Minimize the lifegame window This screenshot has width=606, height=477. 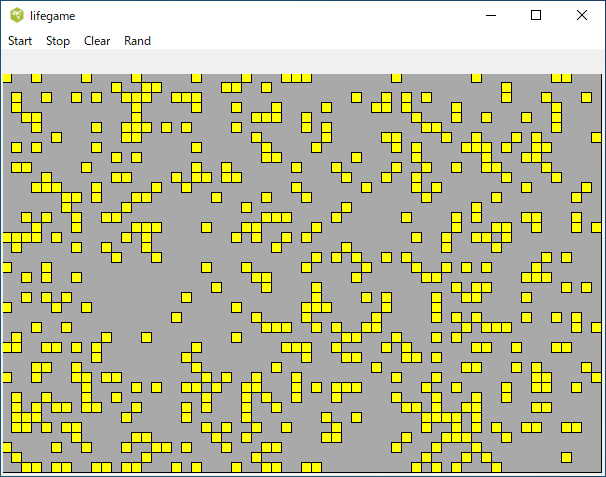491,15
